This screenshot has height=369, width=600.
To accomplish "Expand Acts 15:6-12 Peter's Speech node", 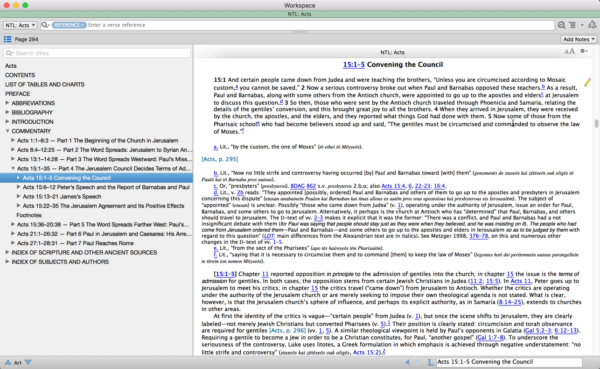I will click(18, 187).
